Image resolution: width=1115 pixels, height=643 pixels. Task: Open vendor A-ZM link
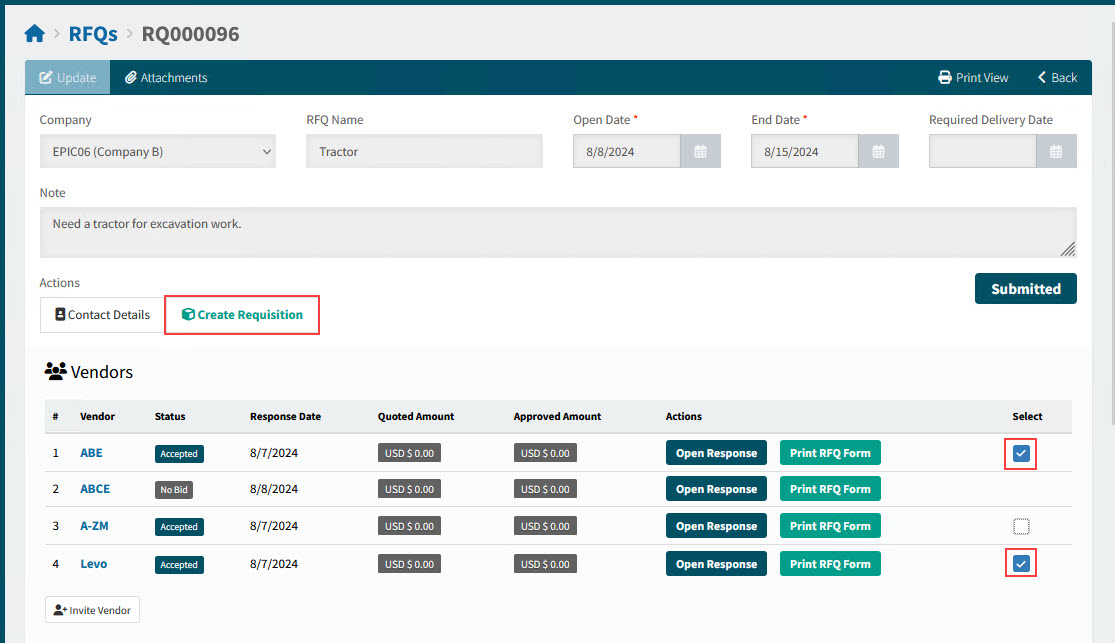(94, 526)
